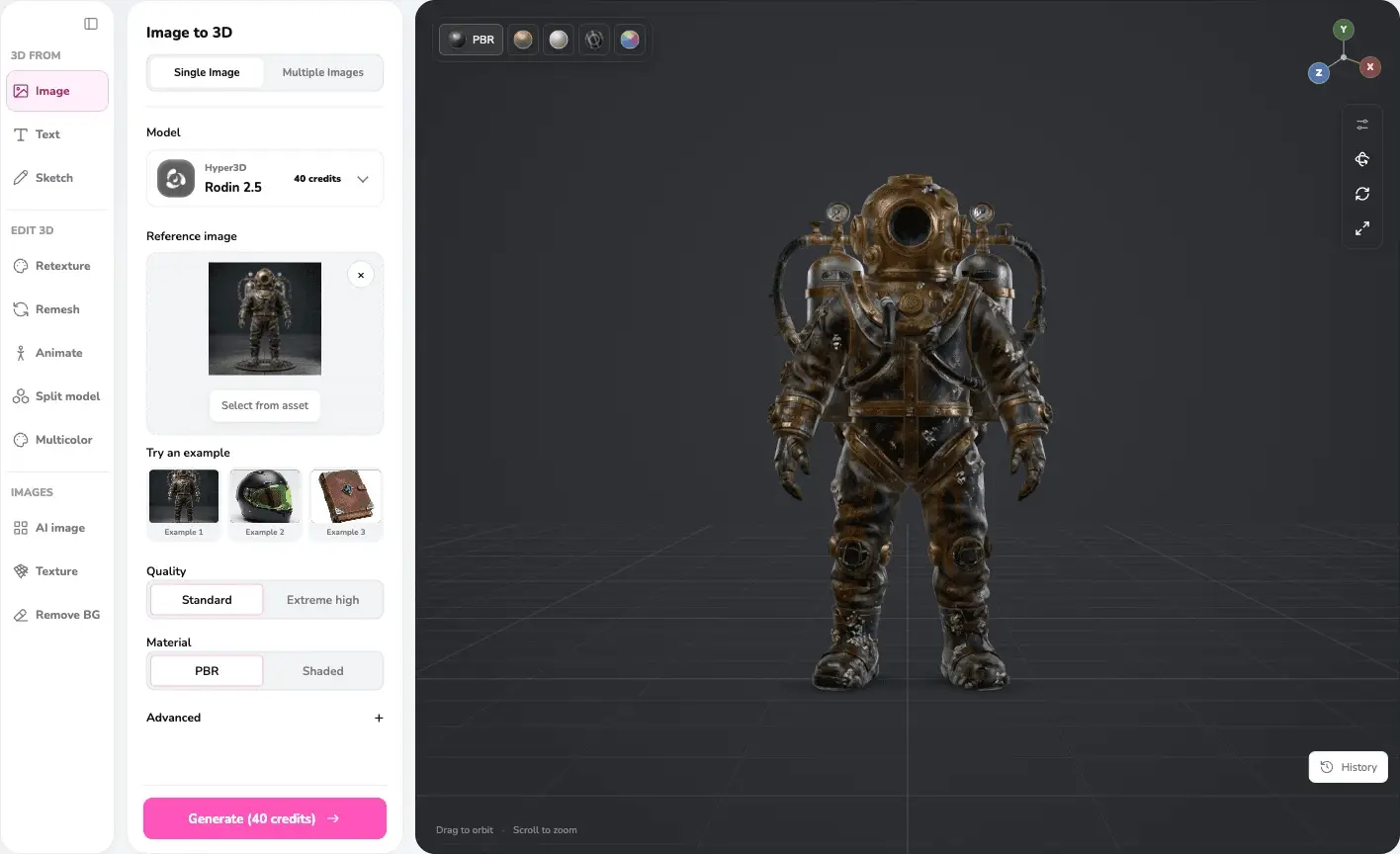Open the Retexture tool

coord(57,266)
